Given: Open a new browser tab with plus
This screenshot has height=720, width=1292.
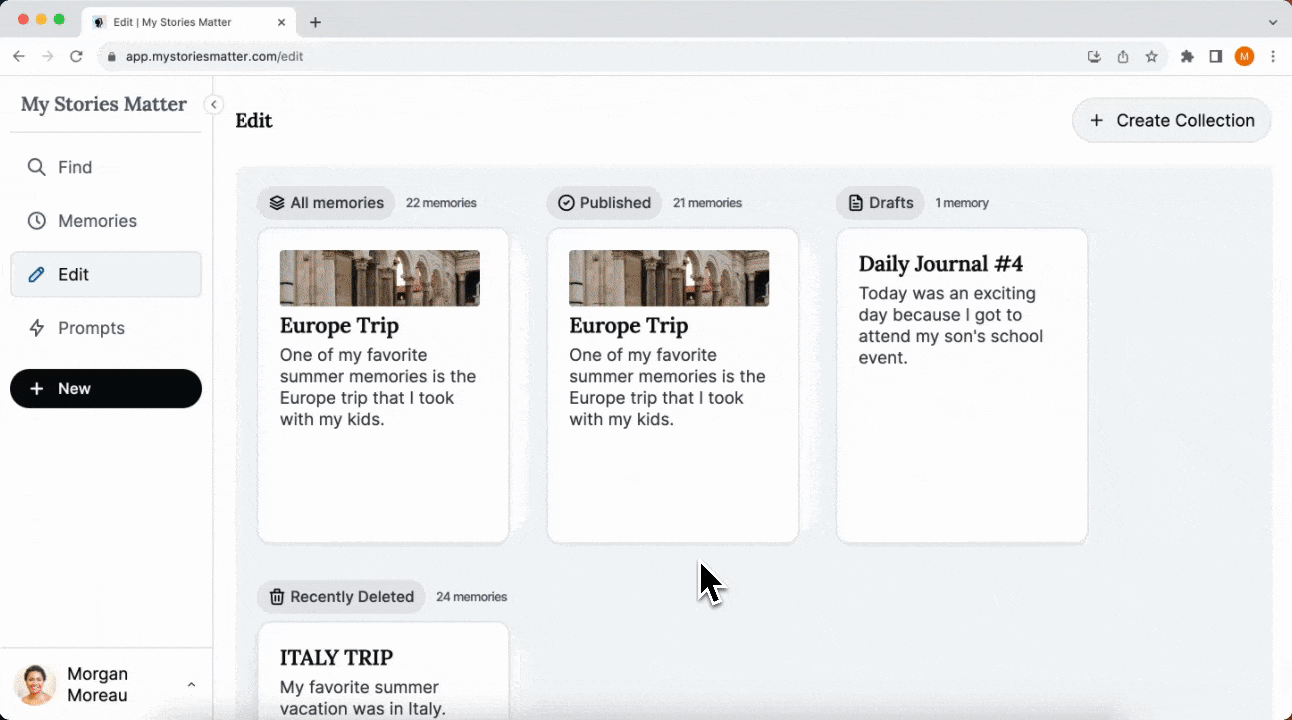Looking at the screenshot, I should [x=315, y=22].
